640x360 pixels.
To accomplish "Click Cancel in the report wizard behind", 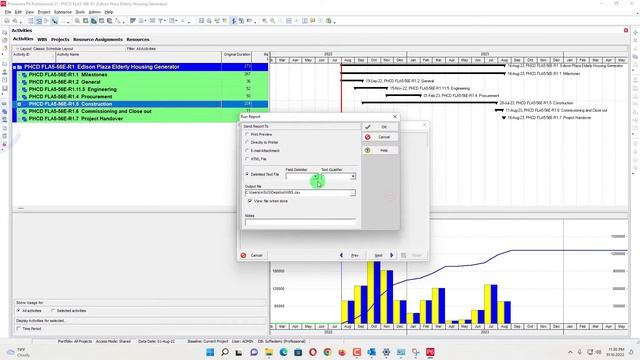I will tap(252, 256).
